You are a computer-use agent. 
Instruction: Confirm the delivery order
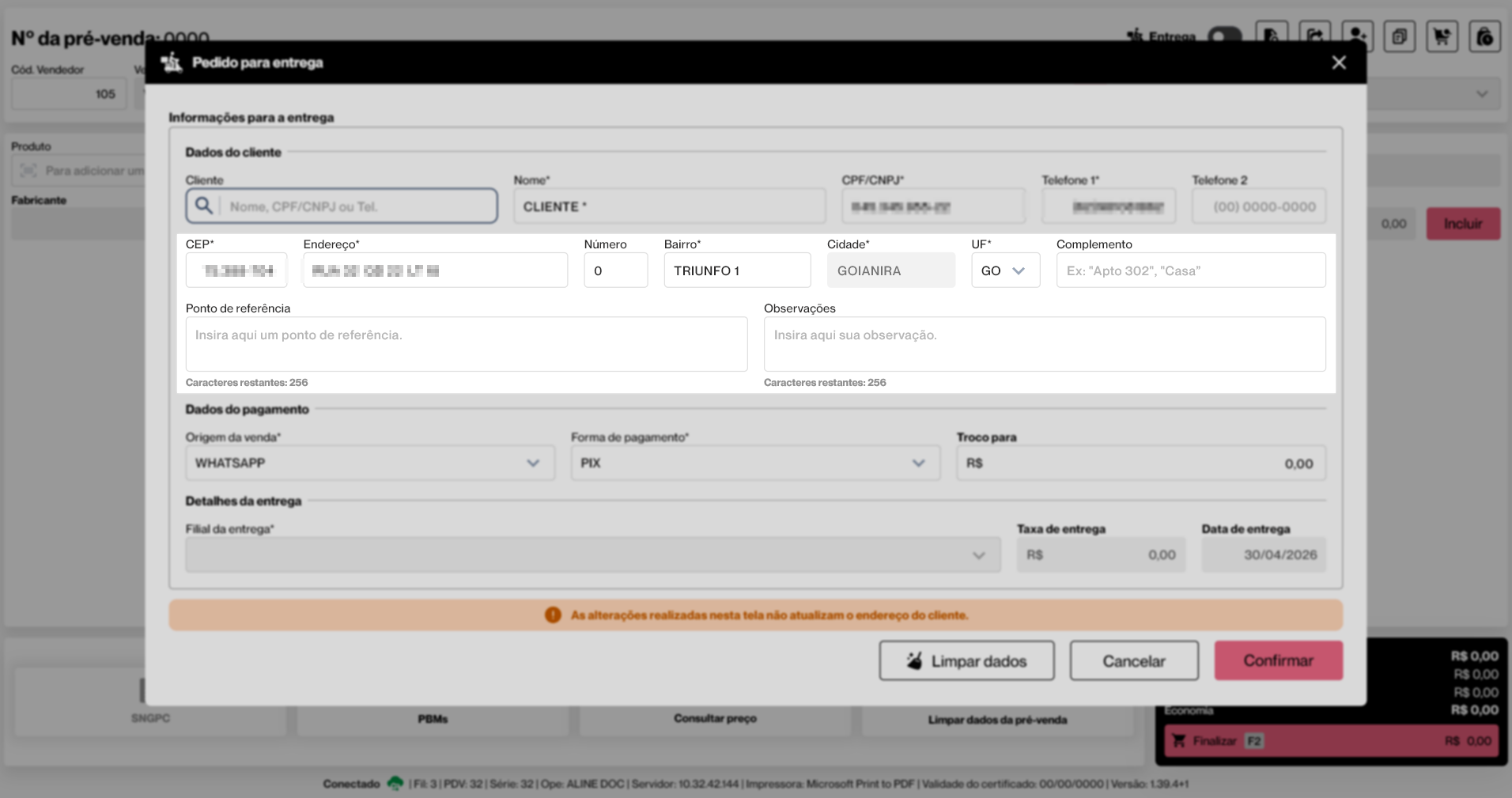(x=1279, y=660)
